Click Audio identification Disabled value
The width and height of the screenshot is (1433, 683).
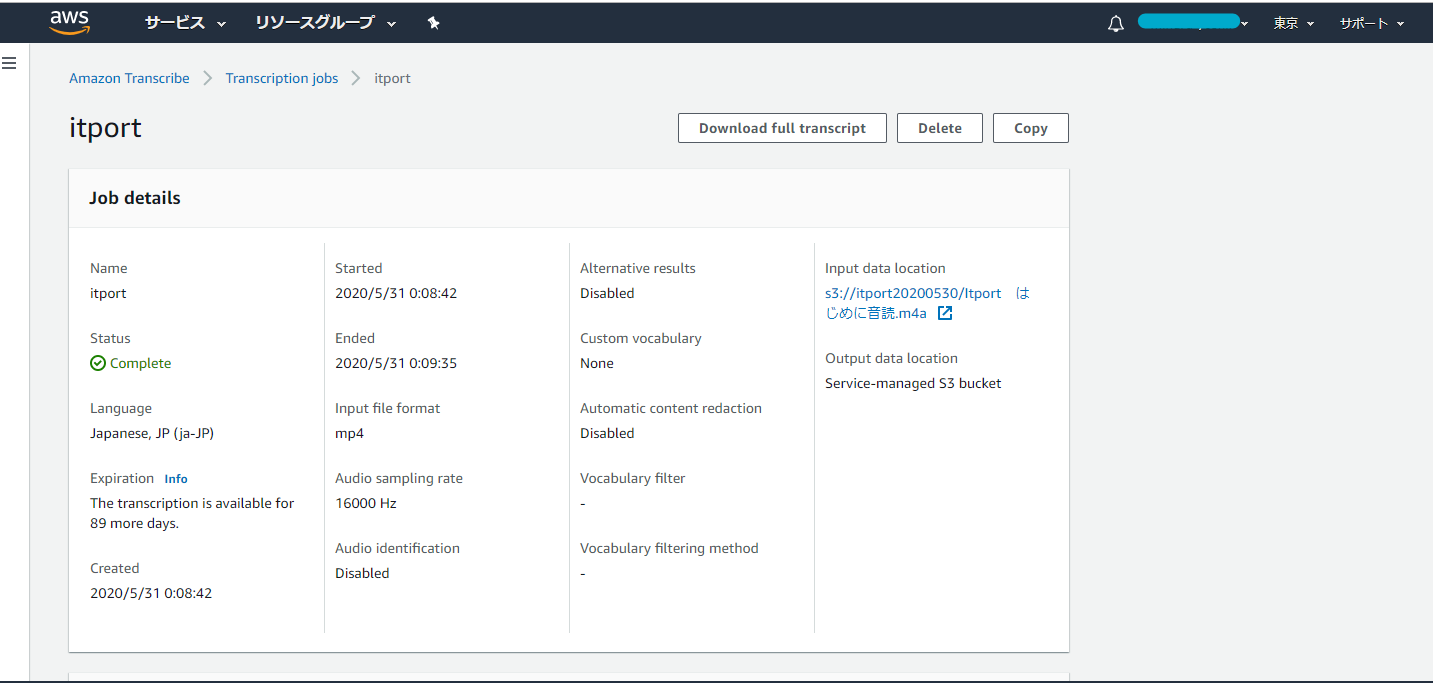[362, 573]
